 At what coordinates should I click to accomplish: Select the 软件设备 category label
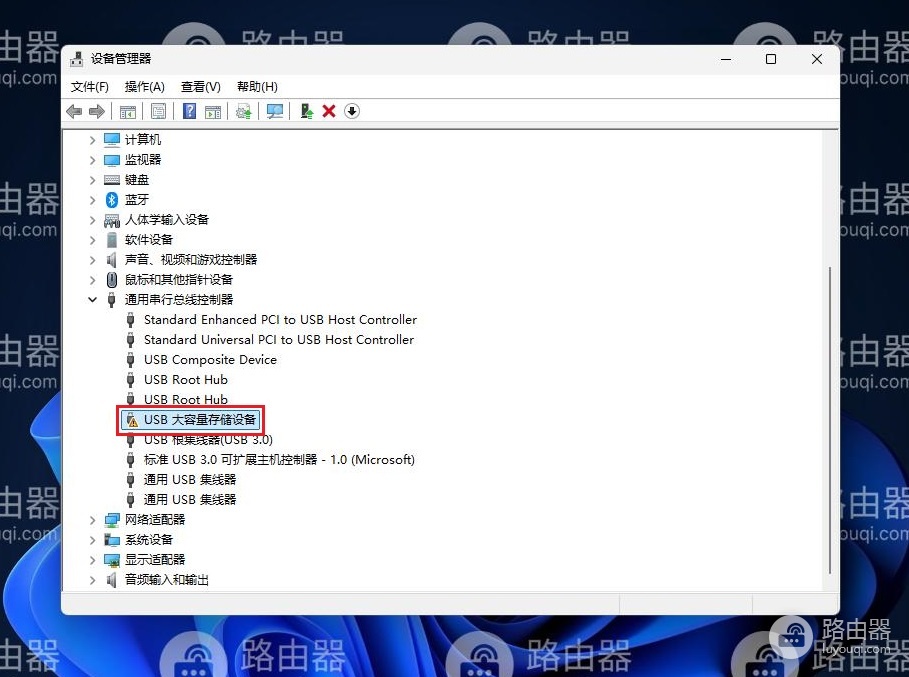pyautogui.click(x=148, y=240)
